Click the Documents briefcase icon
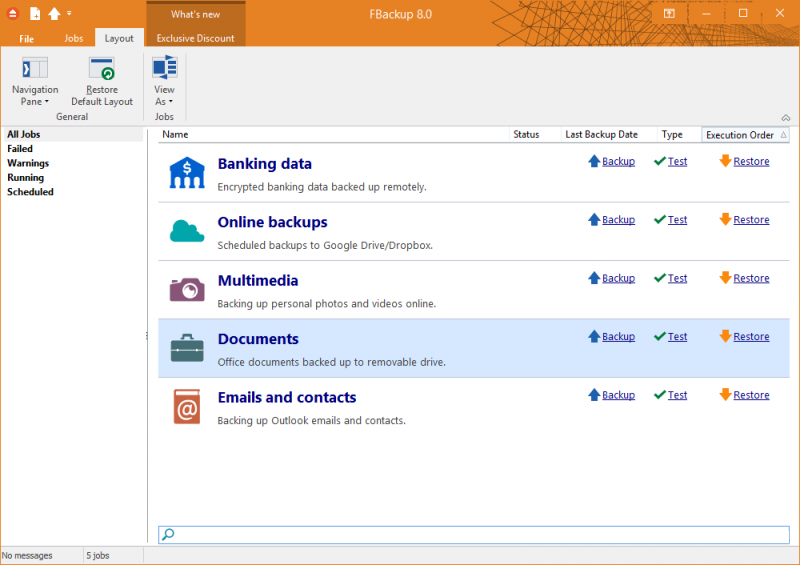Screen dimensions: 800x565 pos(187,348)
